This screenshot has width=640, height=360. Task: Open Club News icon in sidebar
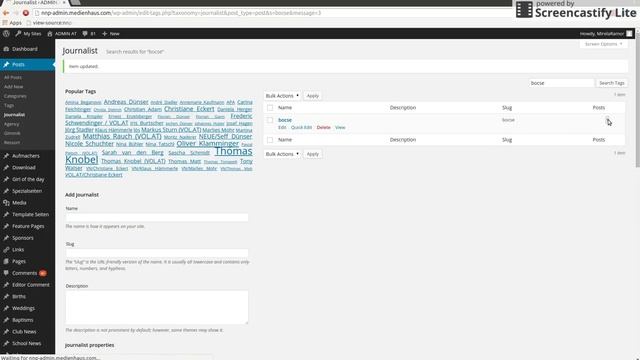pos(6,332)
